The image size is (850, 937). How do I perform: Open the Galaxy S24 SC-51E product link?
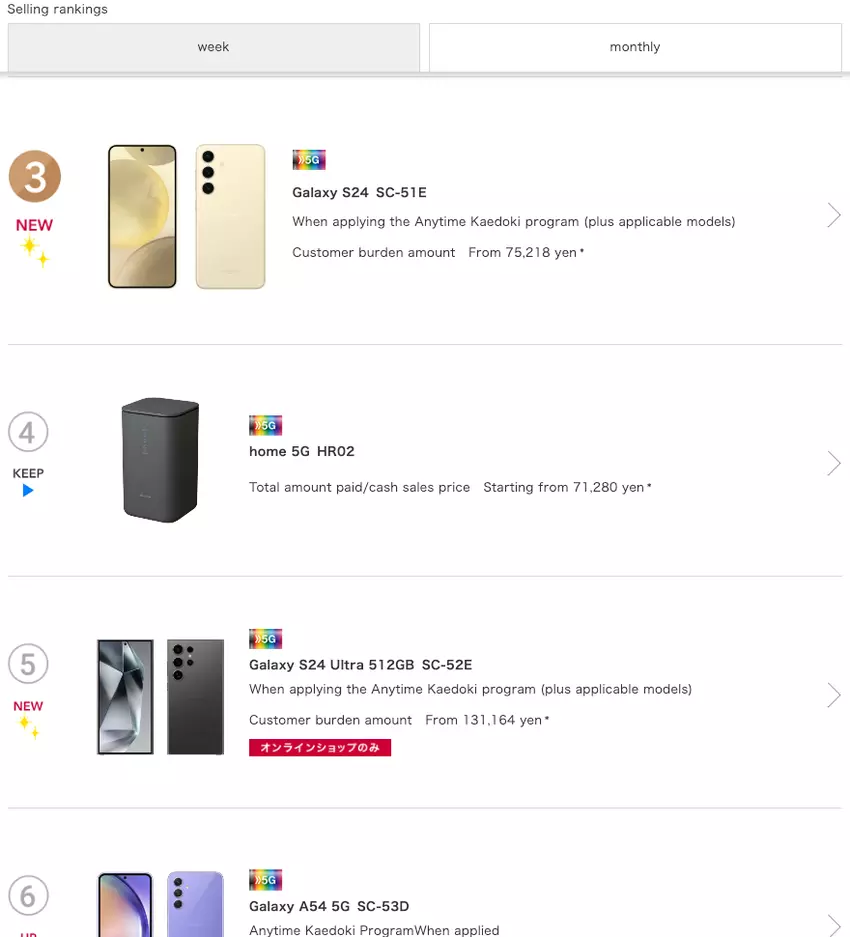(x=359, y=192)
